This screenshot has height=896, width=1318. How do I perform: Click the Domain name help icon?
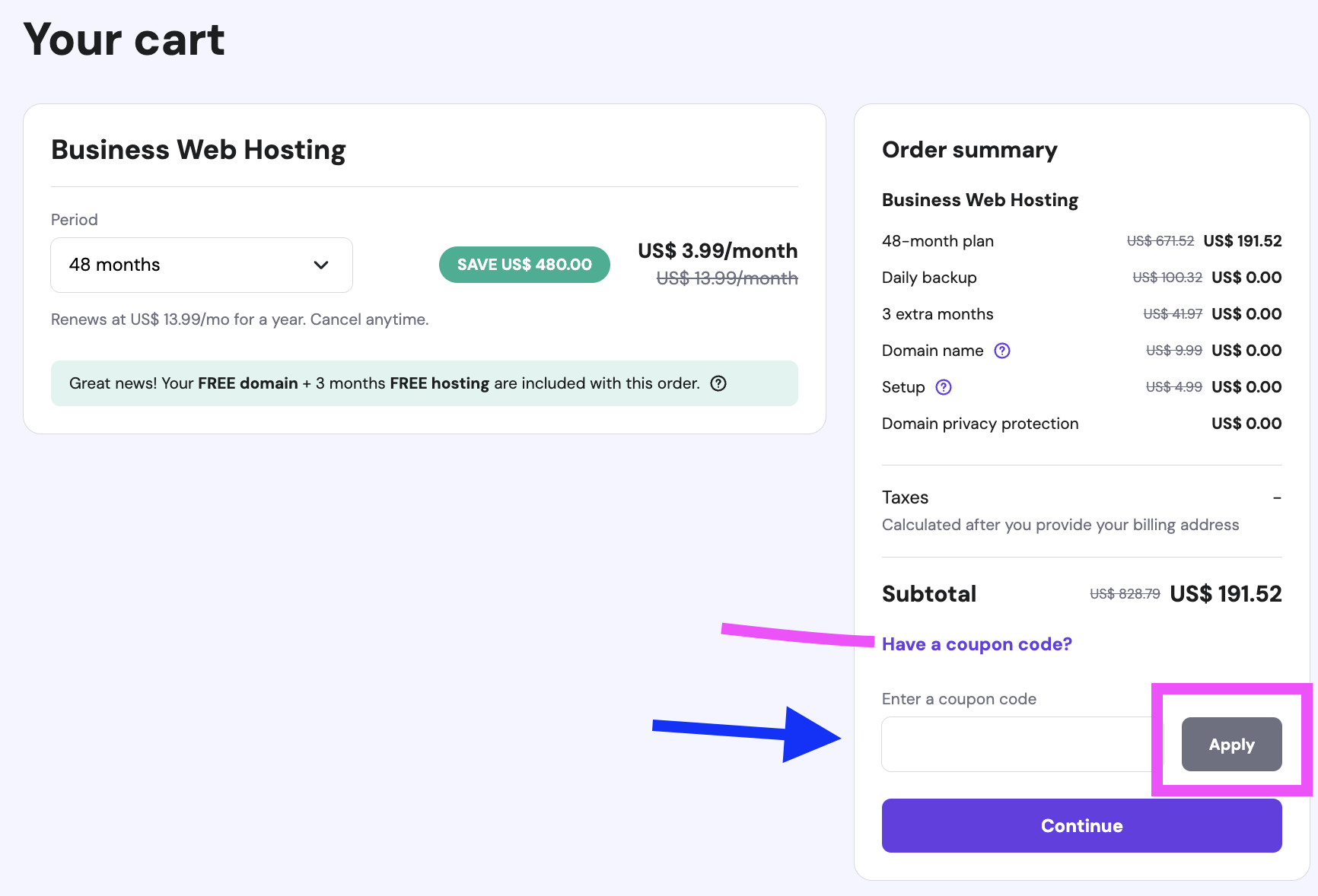pos(1002,350)
